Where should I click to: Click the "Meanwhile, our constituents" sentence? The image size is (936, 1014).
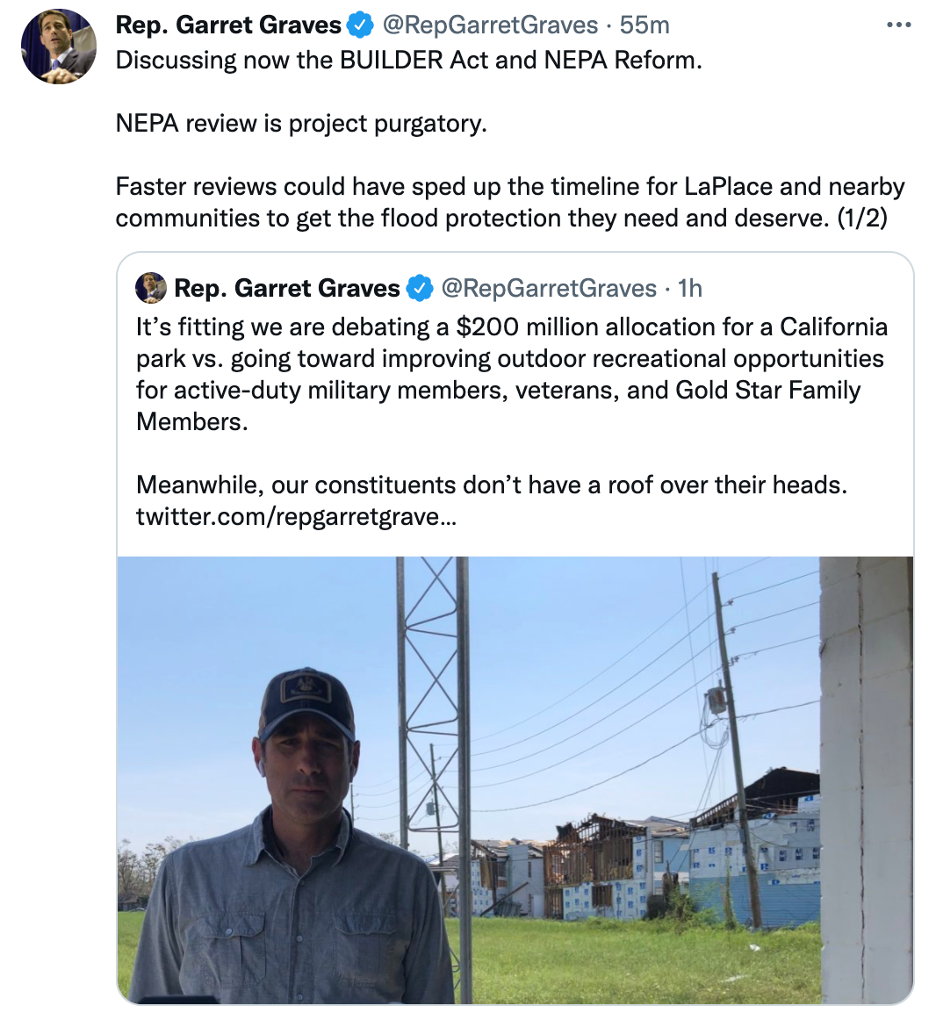click(x=491, y=485)
